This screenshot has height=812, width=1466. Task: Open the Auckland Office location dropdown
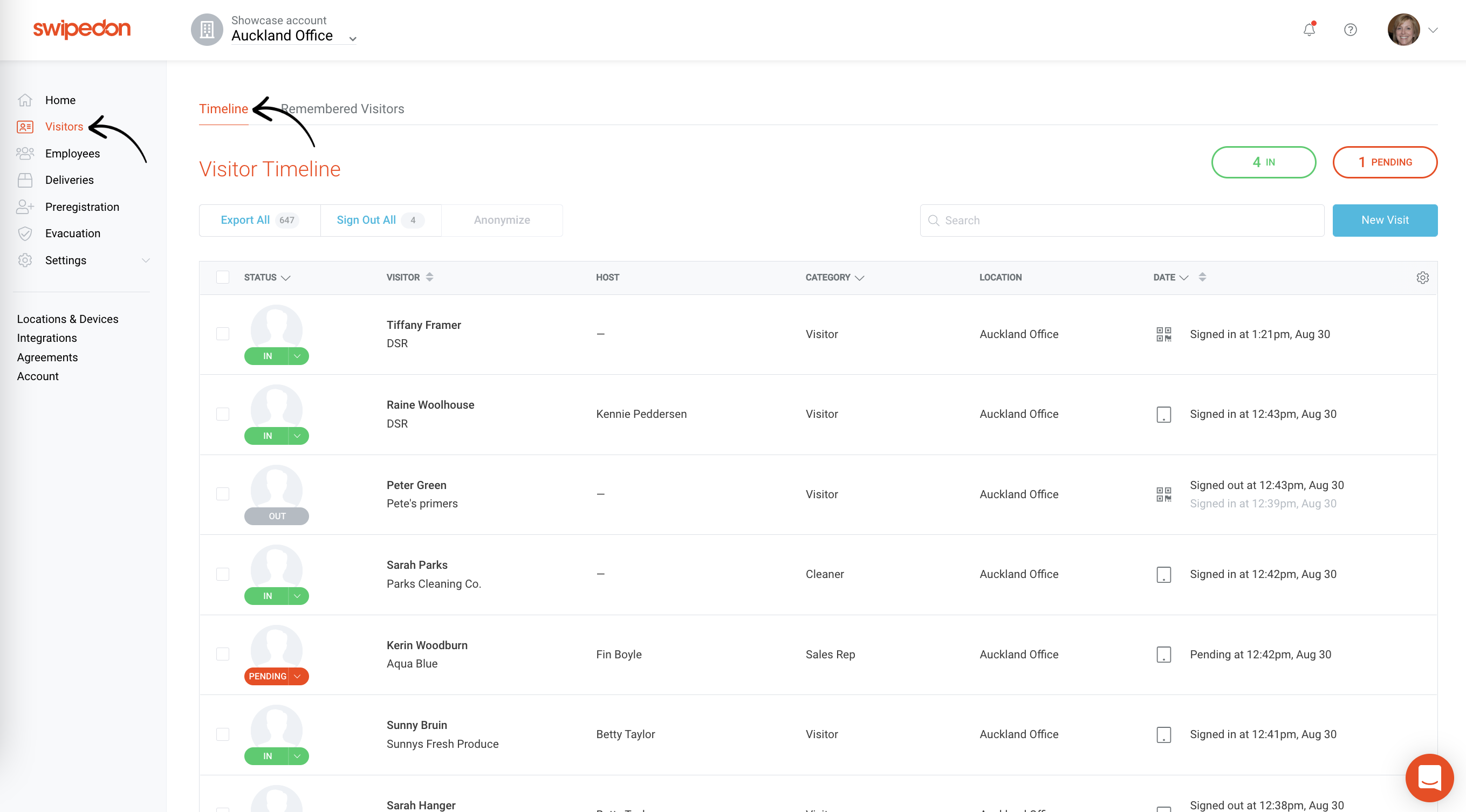293,36
